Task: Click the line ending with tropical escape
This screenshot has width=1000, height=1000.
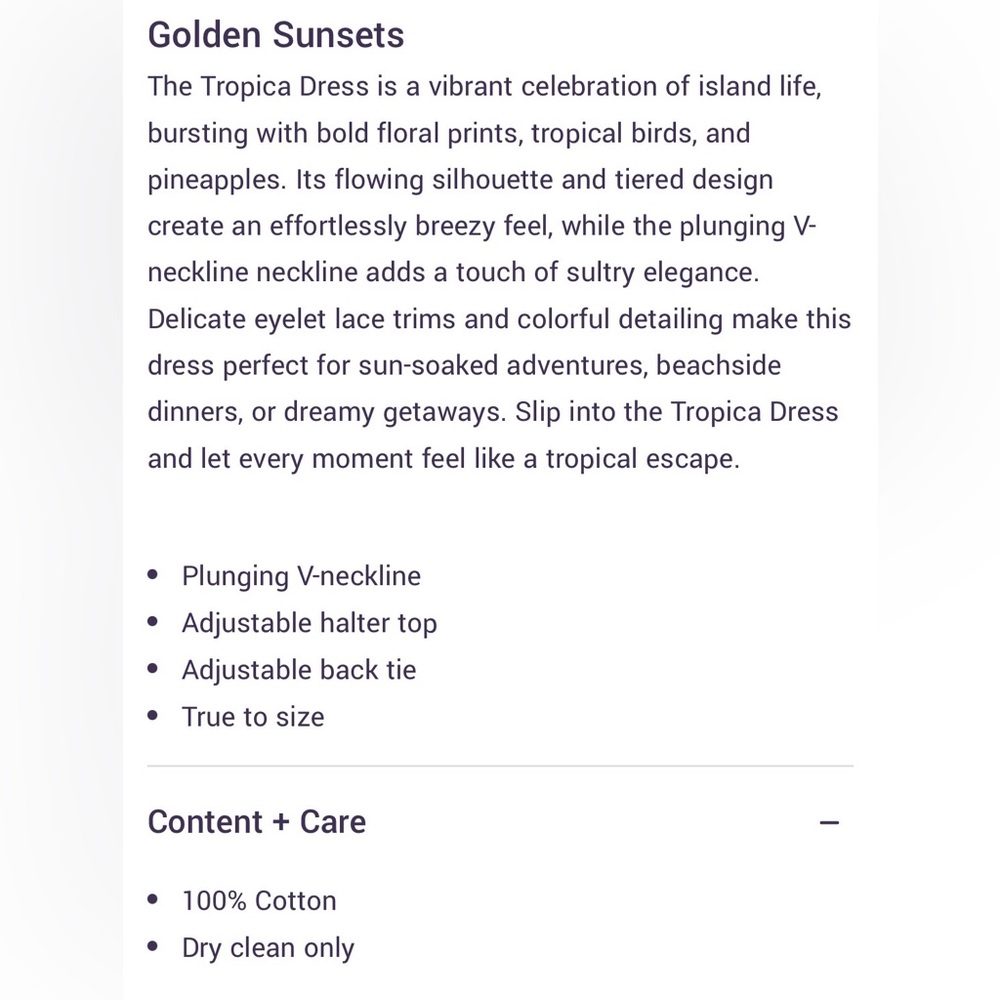Action: click(x=443, y=459)
